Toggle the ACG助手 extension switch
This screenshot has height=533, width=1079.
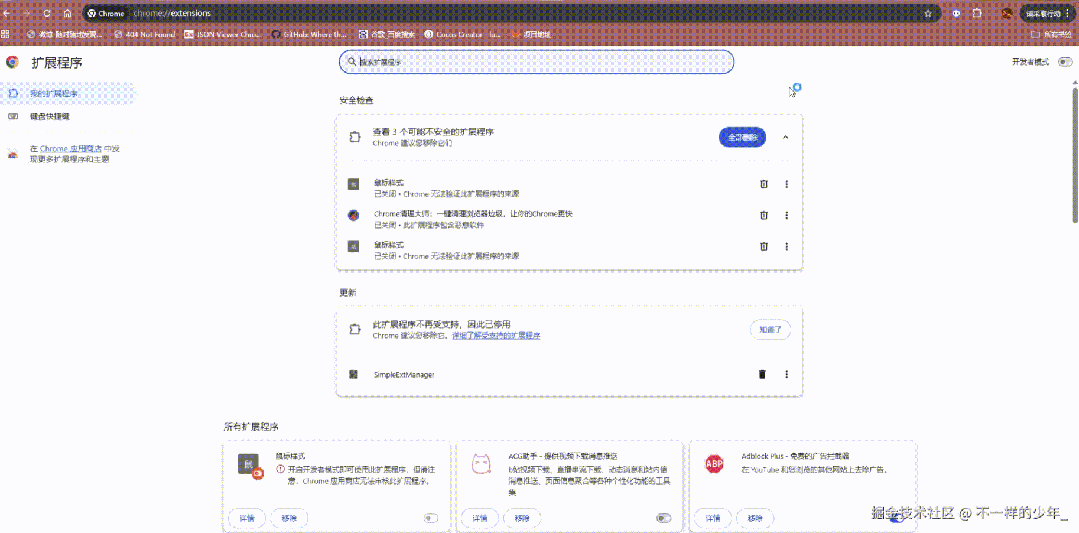(664, 518)
